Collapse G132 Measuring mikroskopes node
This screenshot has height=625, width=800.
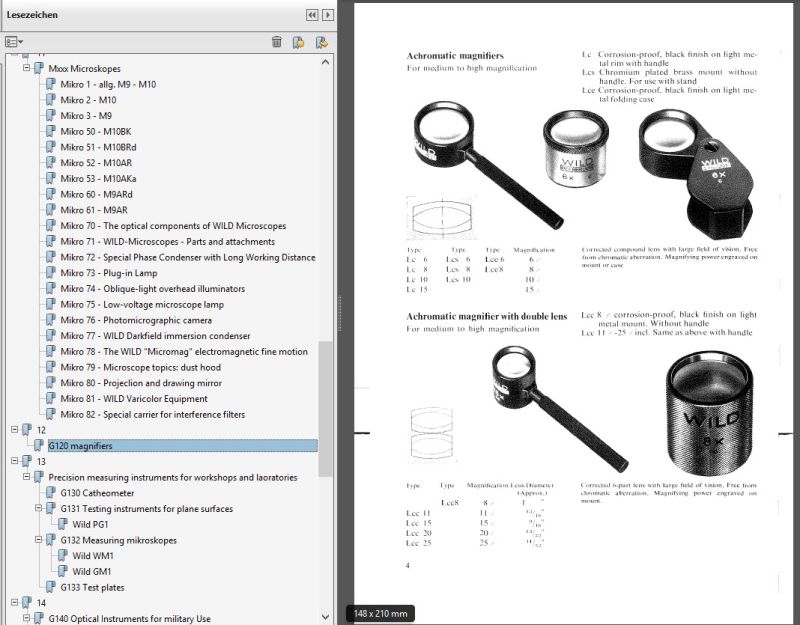pos(38,540)
